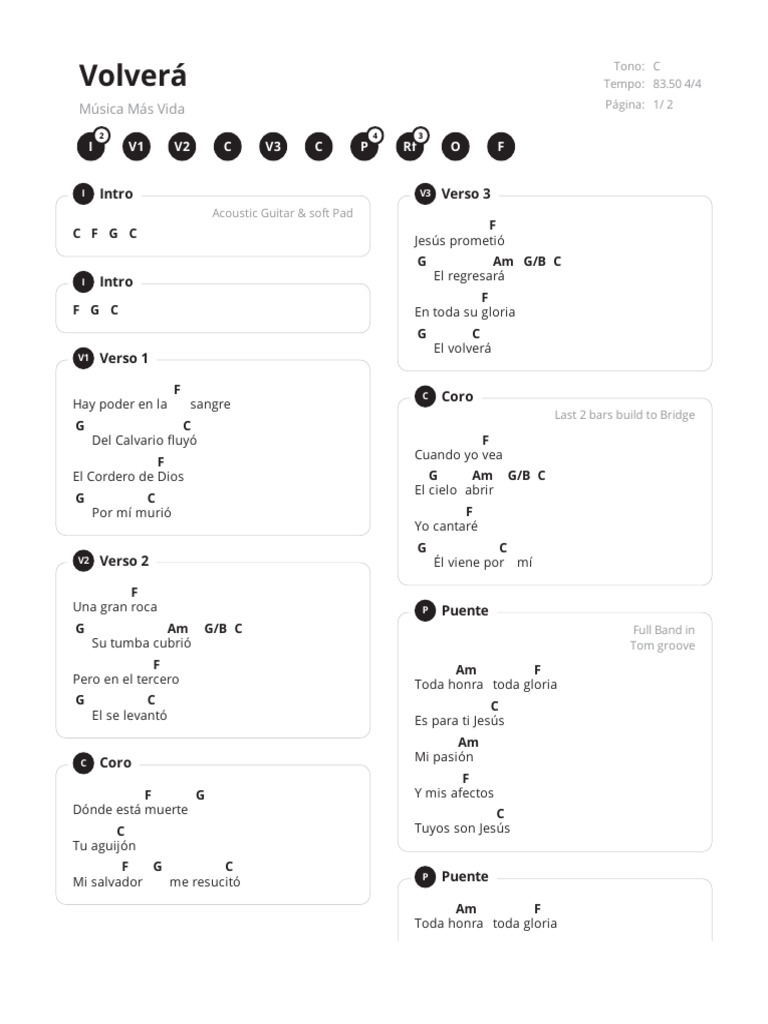Click the 'Volverá' song title
This screenshot has width=768, height=1024.
(133, 76)
